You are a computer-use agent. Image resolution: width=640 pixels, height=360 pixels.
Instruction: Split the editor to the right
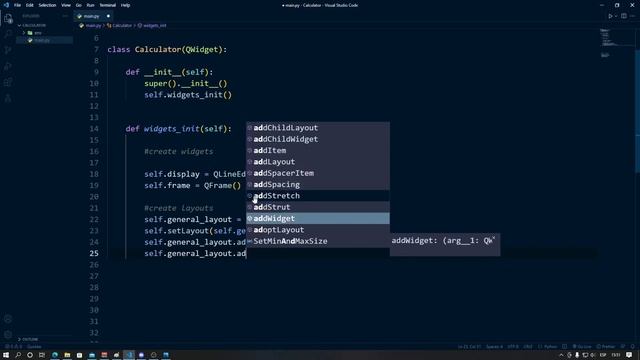(624, 16)
